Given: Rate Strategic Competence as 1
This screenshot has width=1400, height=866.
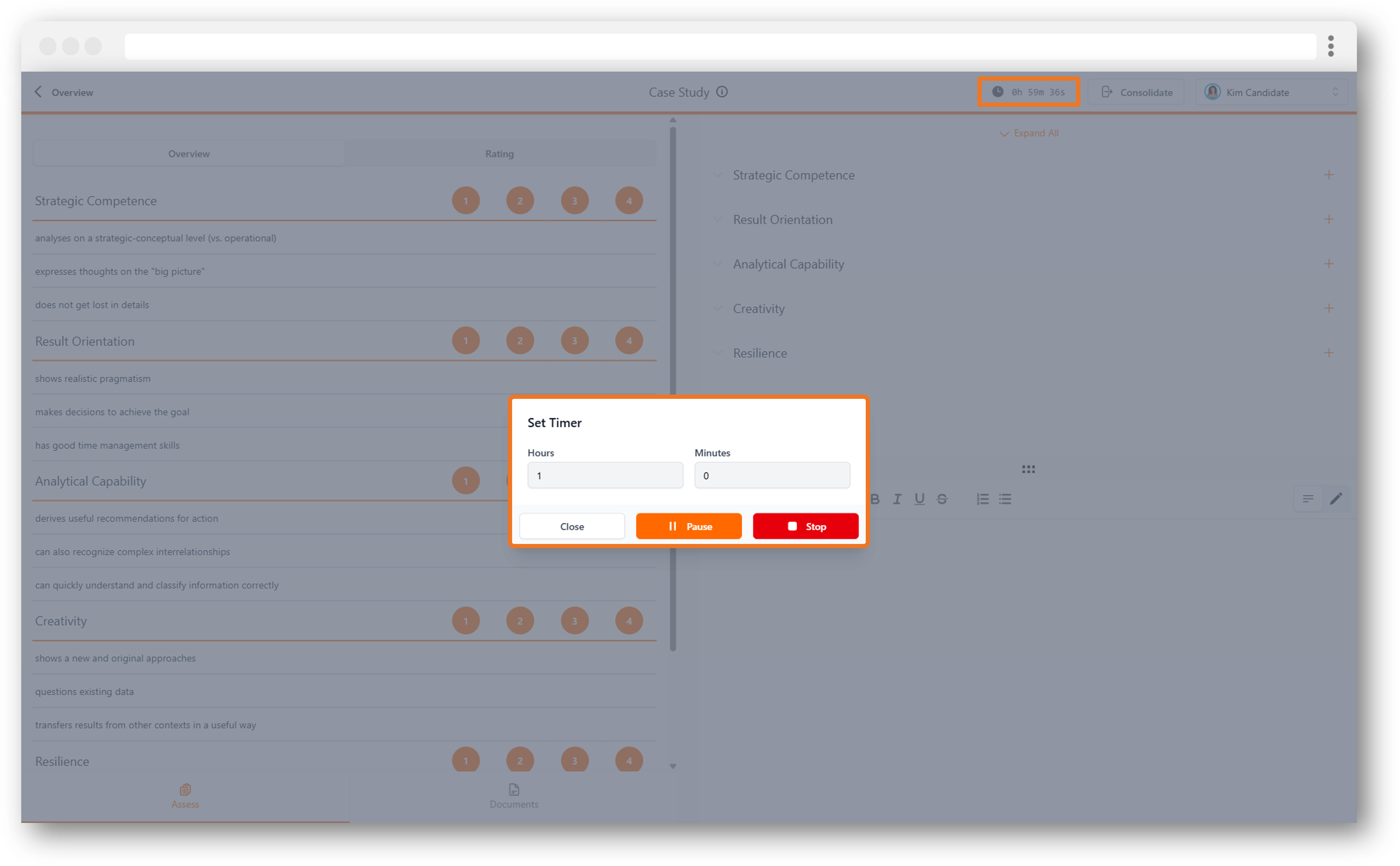Looking at the screenshot, I should pos(466,200).
